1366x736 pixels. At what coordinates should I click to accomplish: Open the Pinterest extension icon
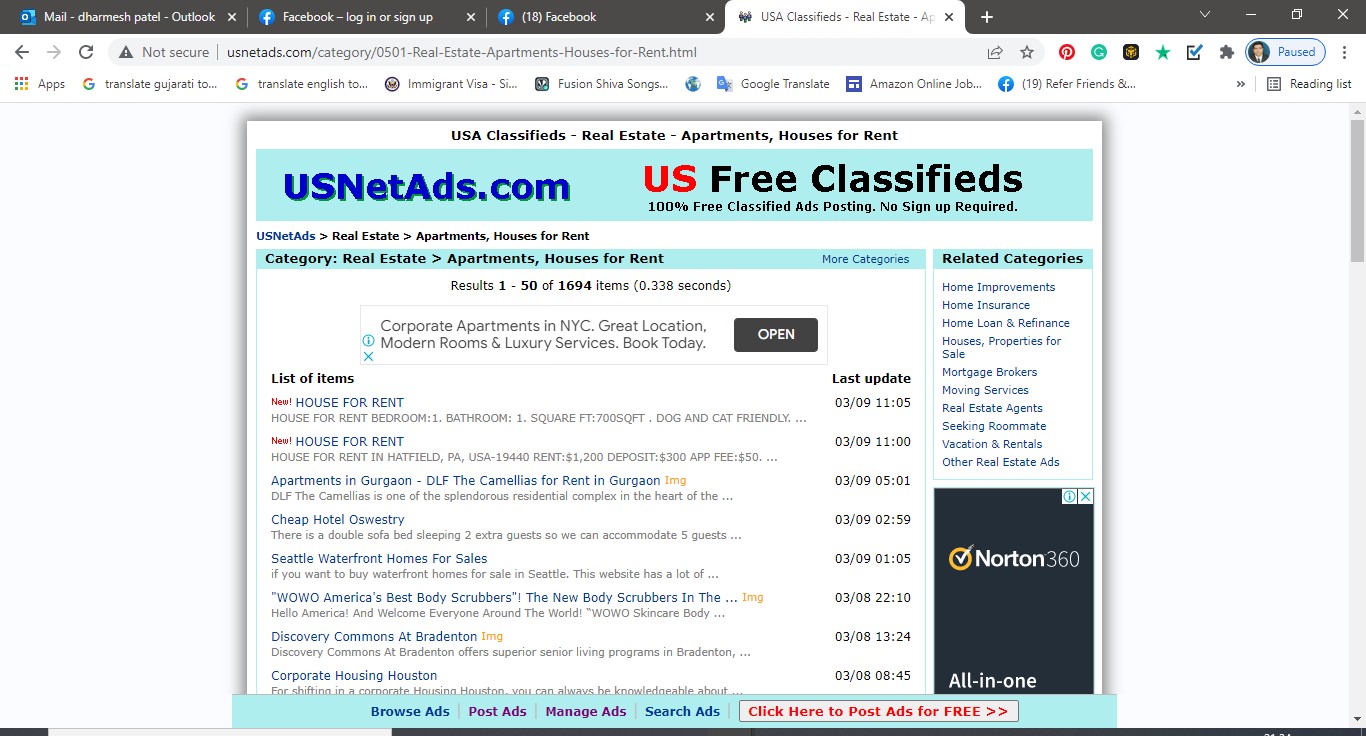coord(1067,52)
